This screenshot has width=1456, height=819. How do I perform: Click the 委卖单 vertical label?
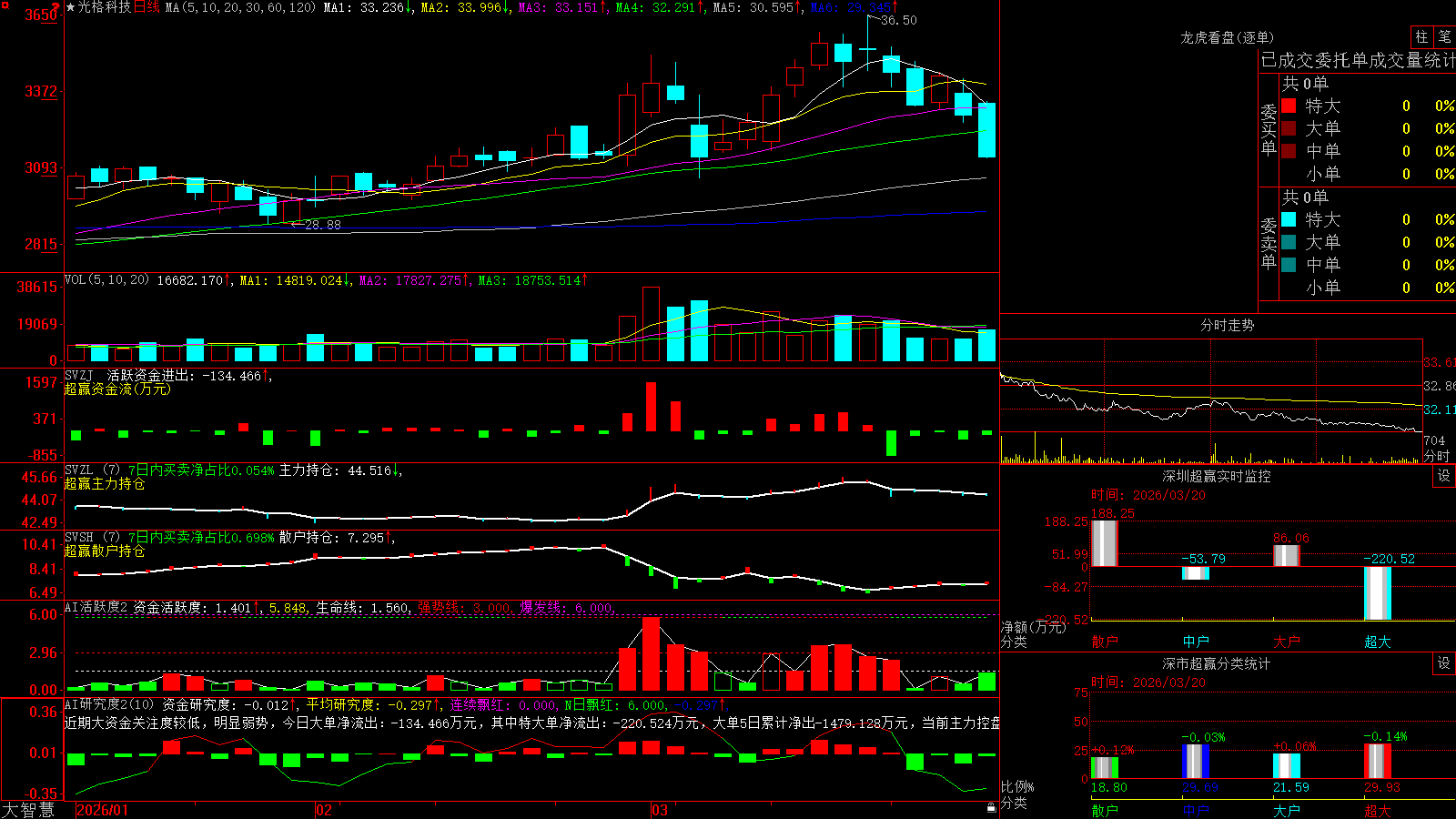pos(1269,244)
